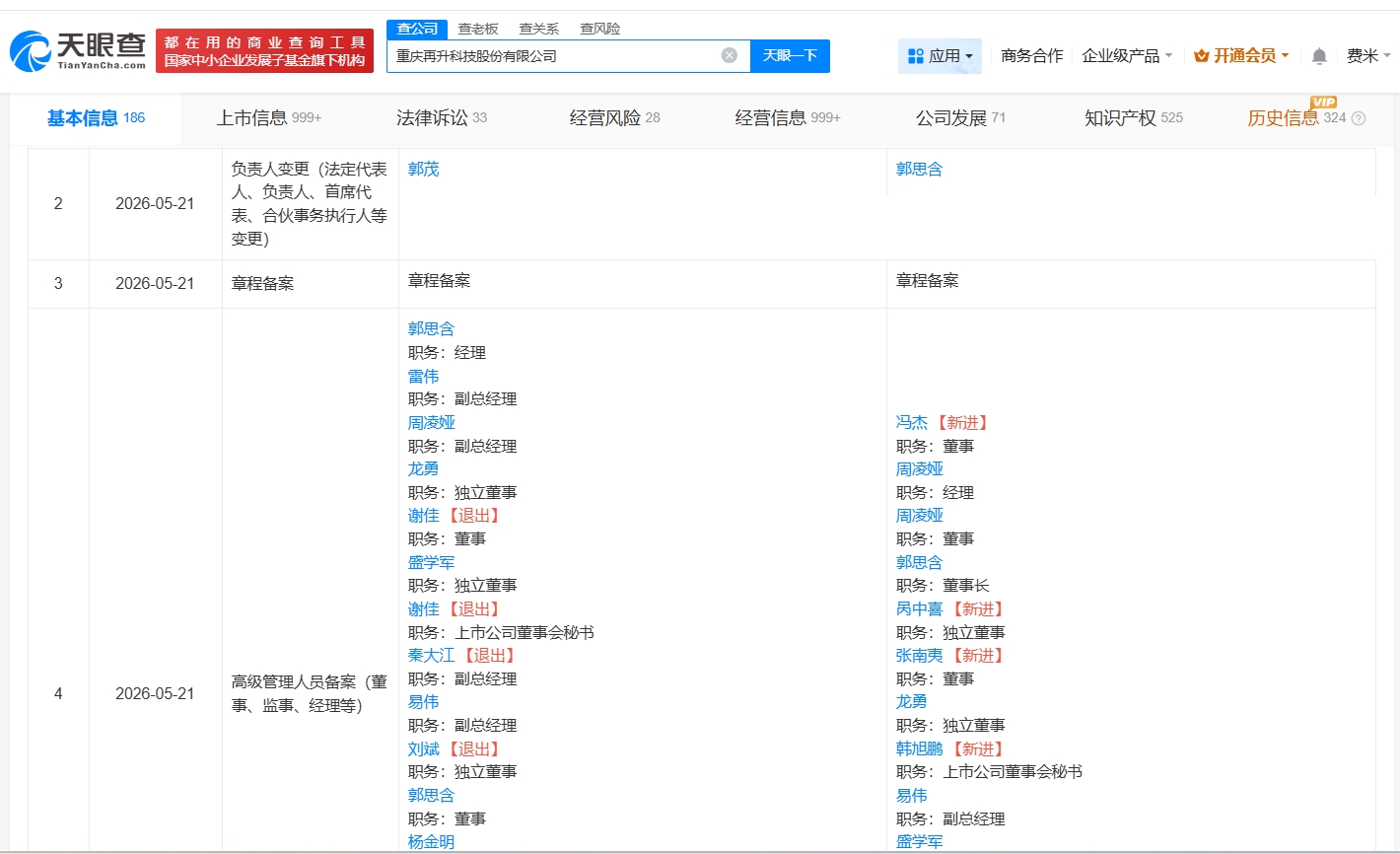Open 易伟 link in the after-change column
The image size is (1400, 854).
[912, 796]
